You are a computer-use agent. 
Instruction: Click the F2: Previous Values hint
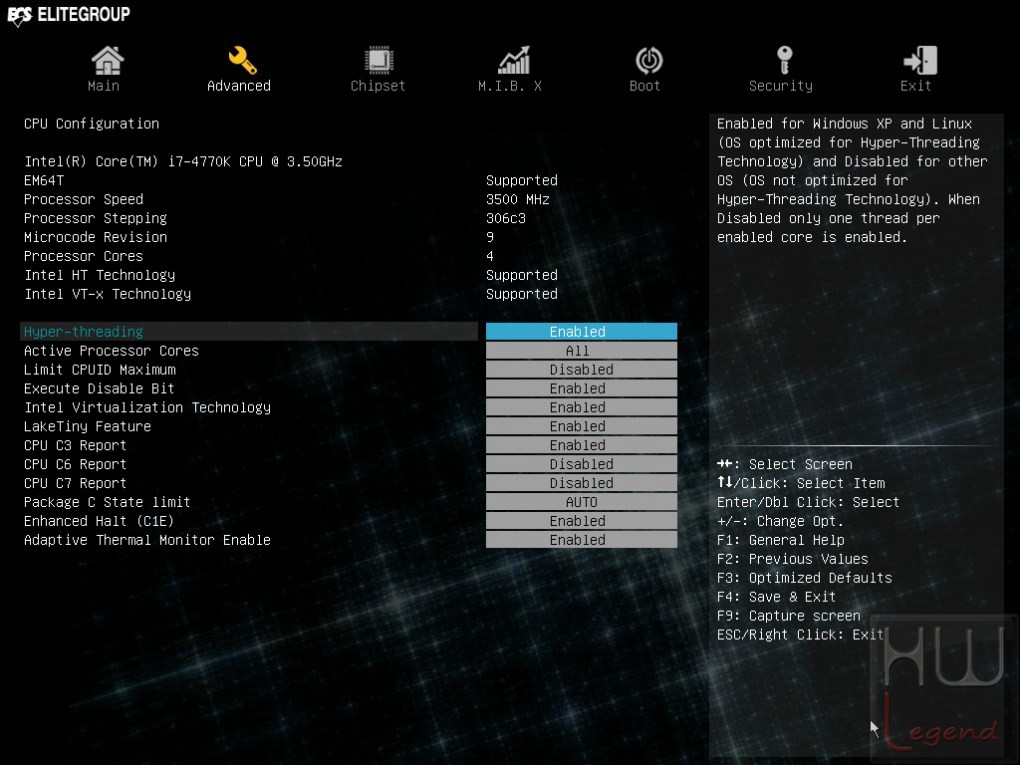tap(792, 559)
